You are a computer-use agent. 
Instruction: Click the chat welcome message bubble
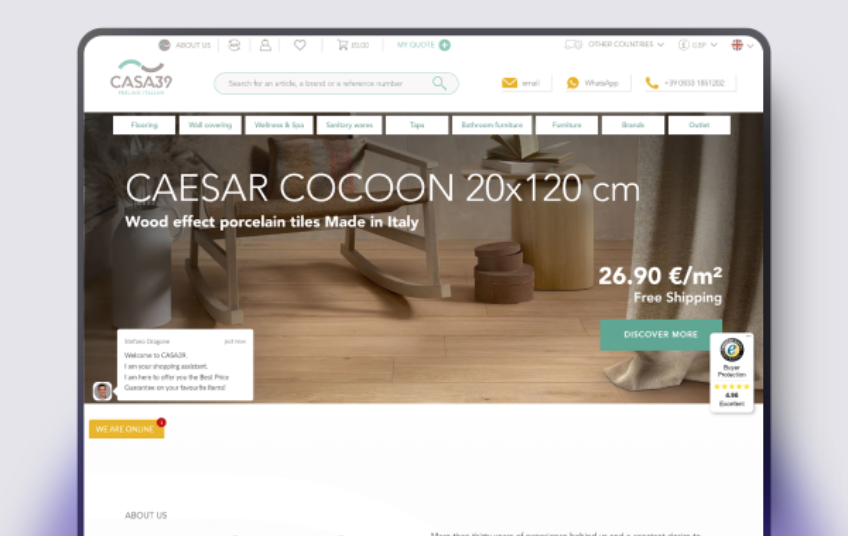pos(185,365)
